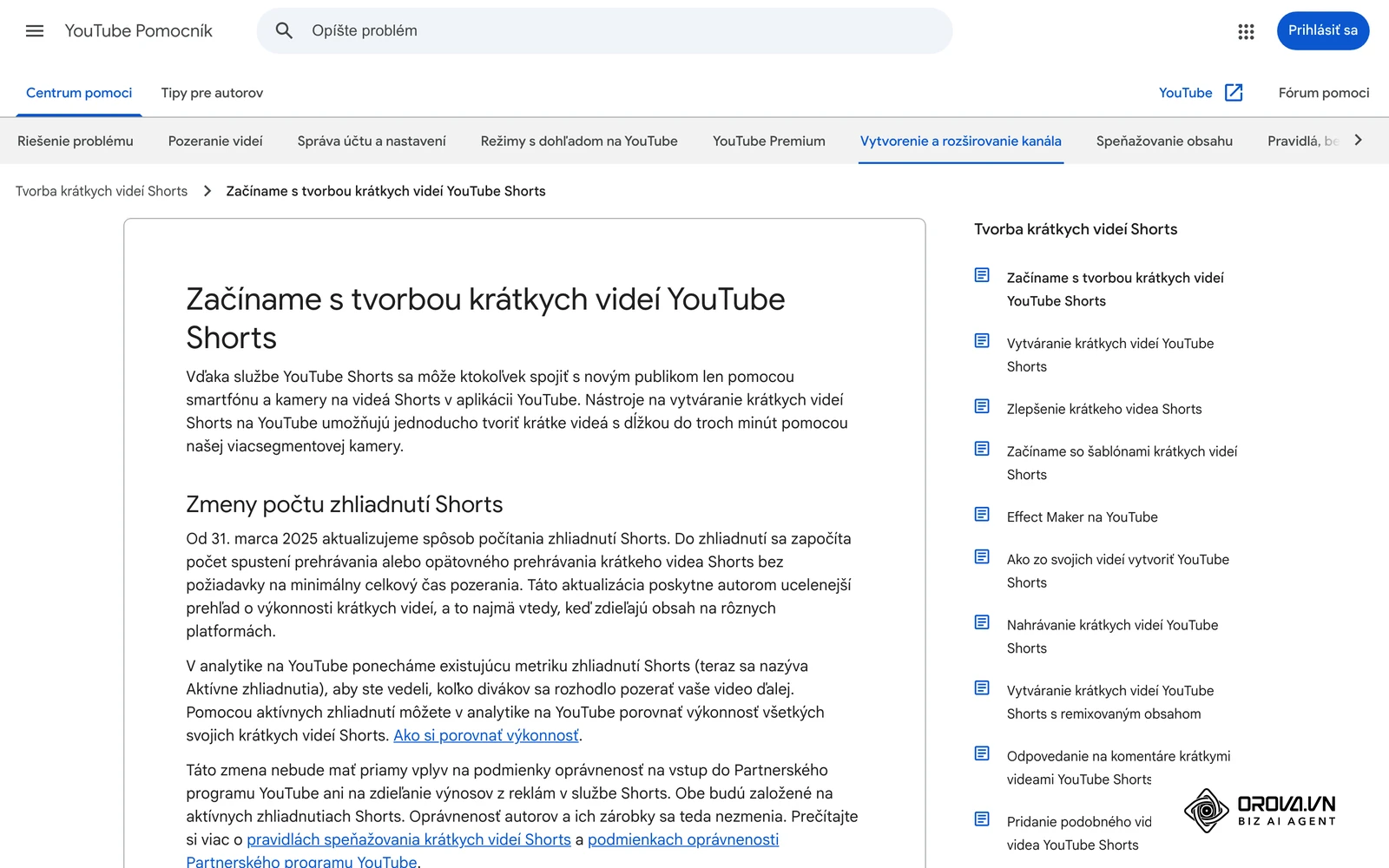
Task: Open the sidebar article Vytváranie krátkych videí YouTube Shorts
Action: [x=1110, y=355]
